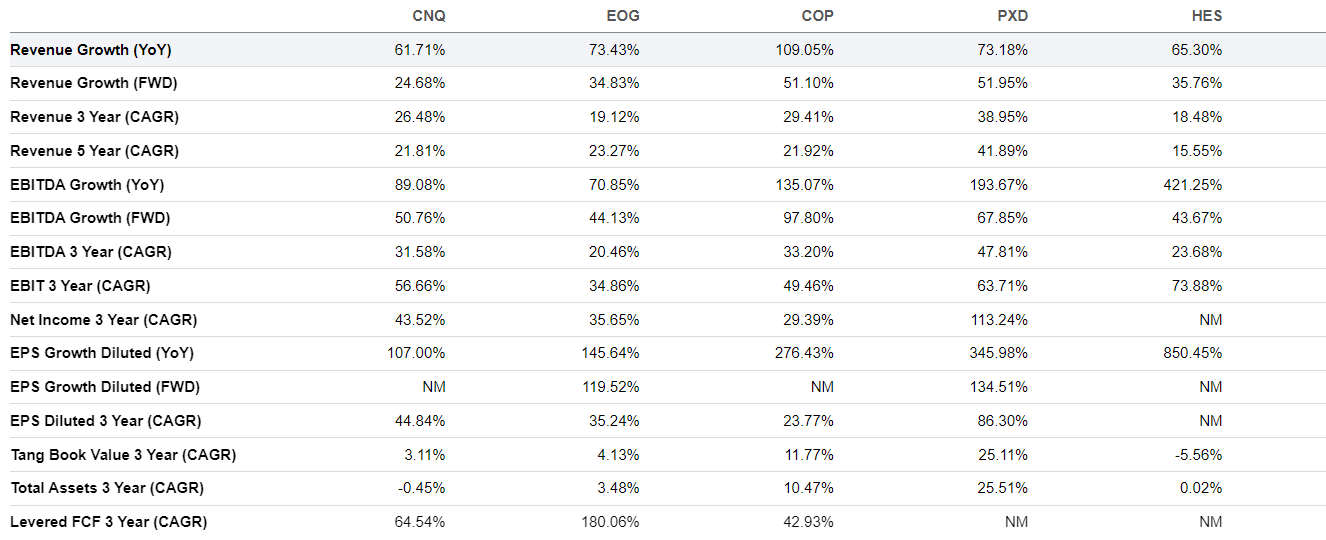Screen dimensions: 1326x540
Task: Click the HES column header
Action: coord(1206,16)
